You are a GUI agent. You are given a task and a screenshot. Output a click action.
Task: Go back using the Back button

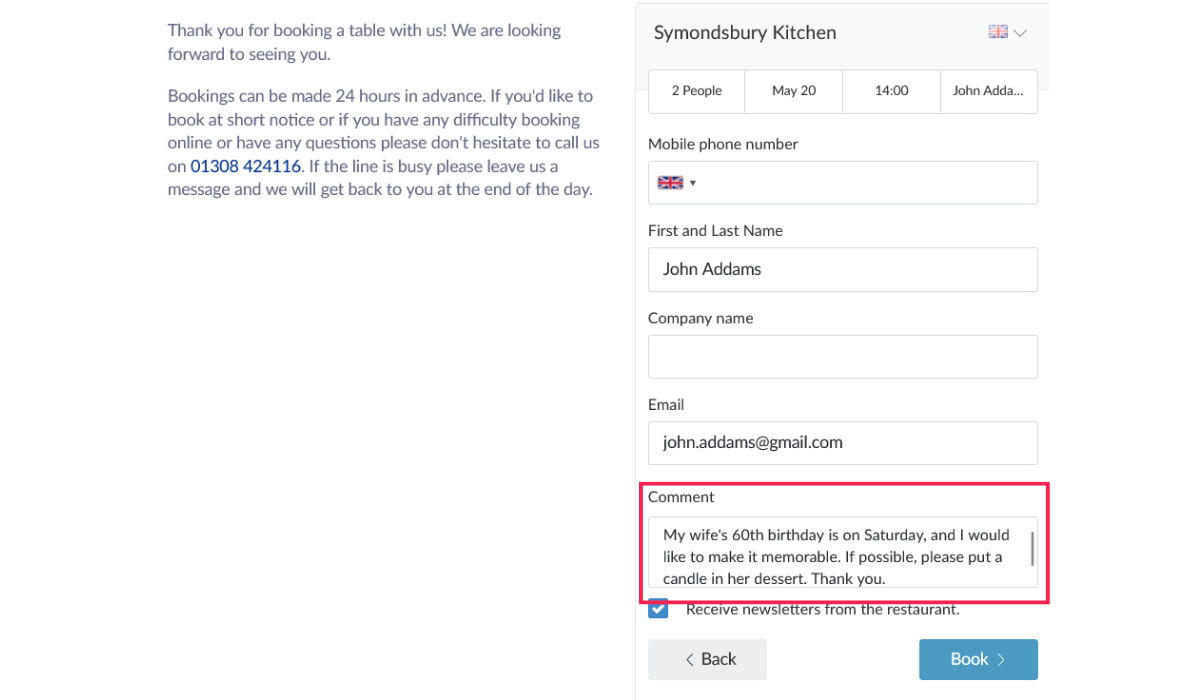[x=707, y=659]
